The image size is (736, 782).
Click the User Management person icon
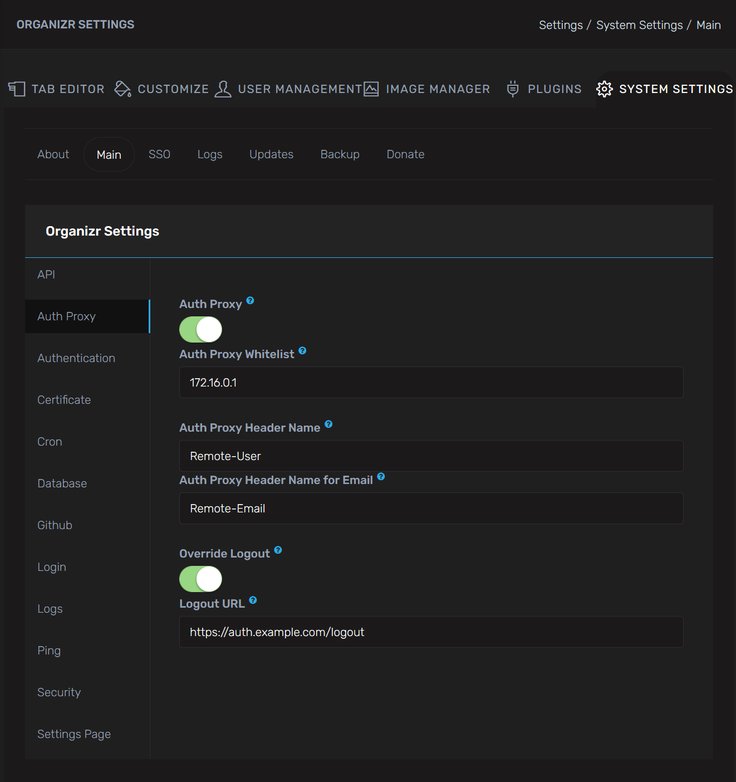[x=223, y=89]
